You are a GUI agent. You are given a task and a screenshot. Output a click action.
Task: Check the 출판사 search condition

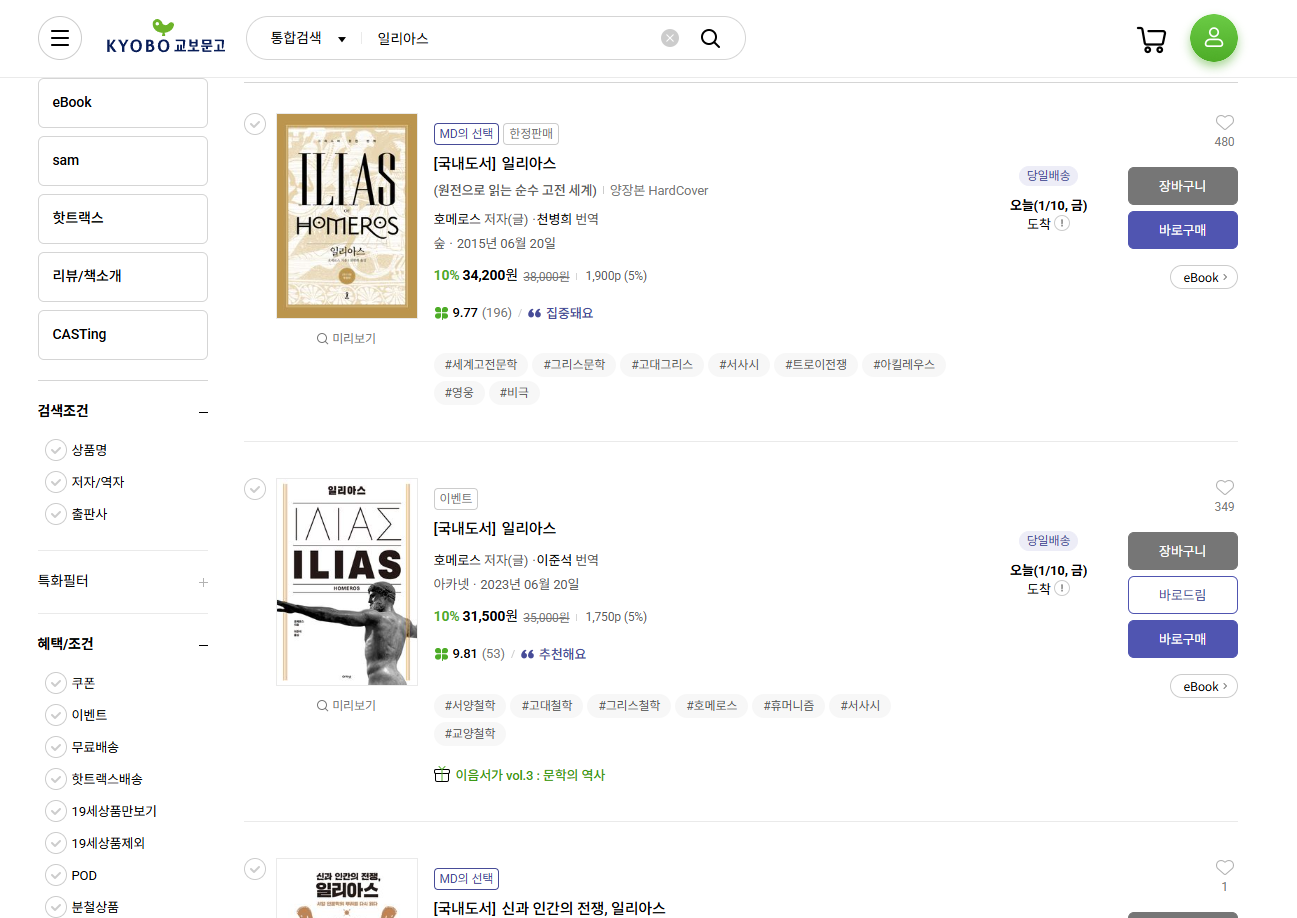tap(56, 514)
